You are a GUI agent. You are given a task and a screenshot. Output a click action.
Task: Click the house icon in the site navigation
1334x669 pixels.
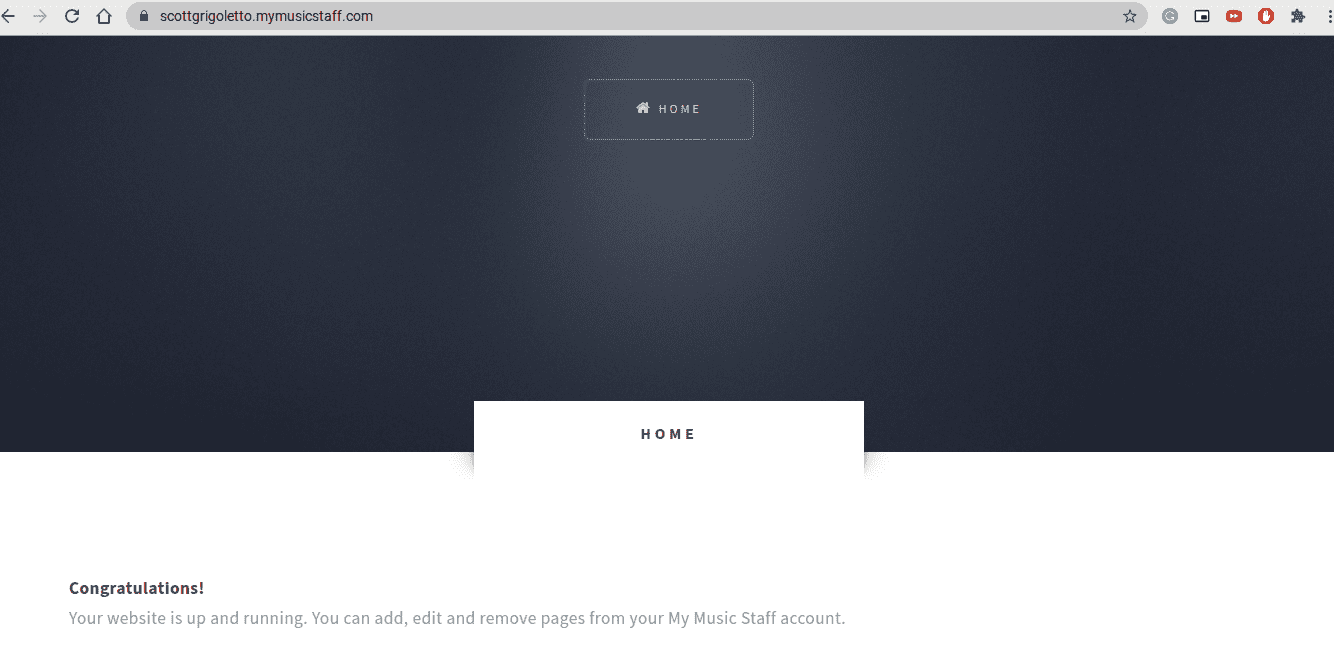pos(643,108)
